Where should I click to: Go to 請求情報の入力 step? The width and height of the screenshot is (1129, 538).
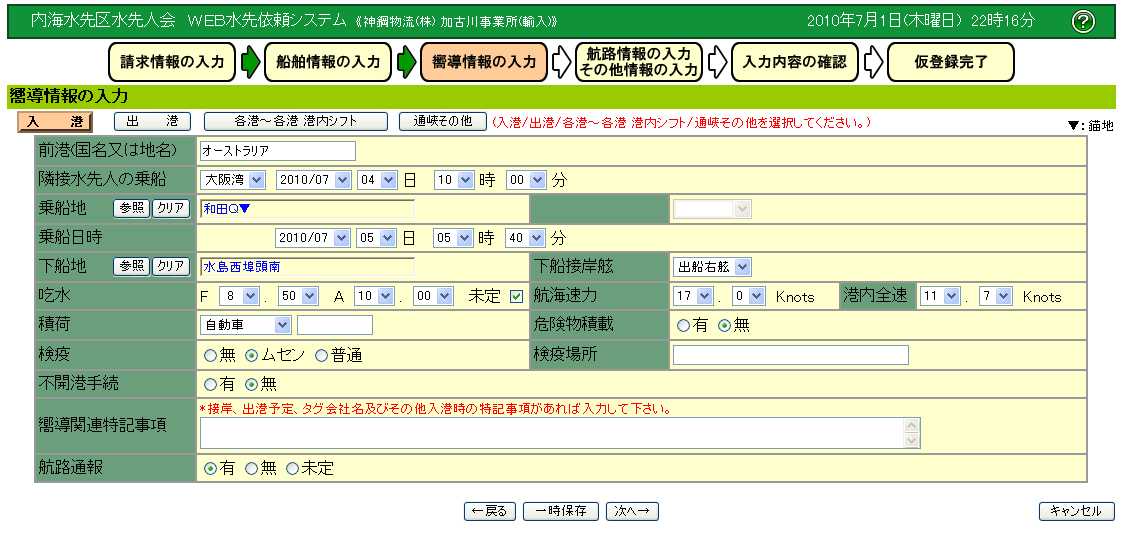[x=172, y=62]
